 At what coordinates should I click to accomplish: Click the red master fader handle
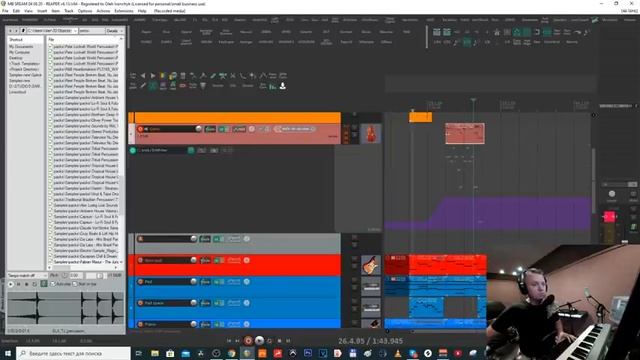click(x=609, y=216)
